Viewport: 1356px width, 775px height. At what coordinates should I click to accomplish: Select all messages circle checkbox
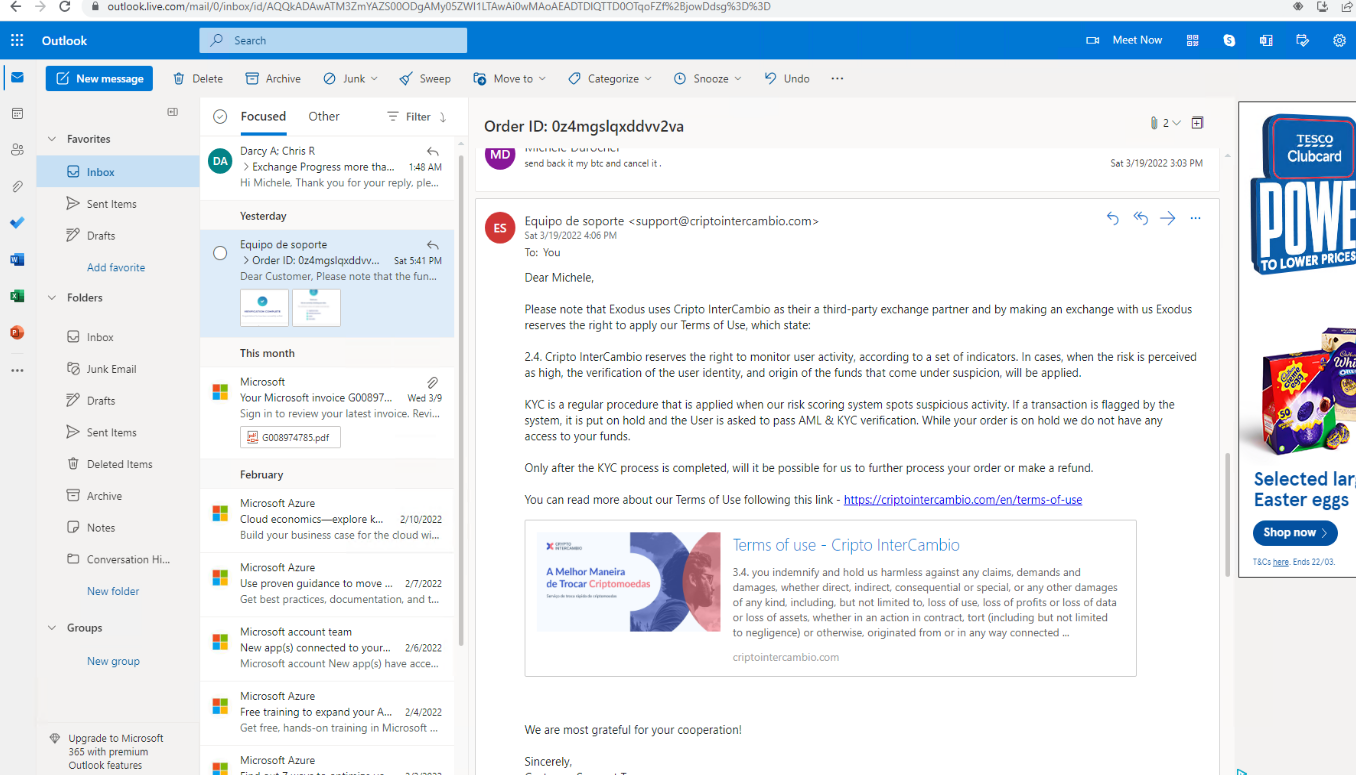tap(220, 117)
